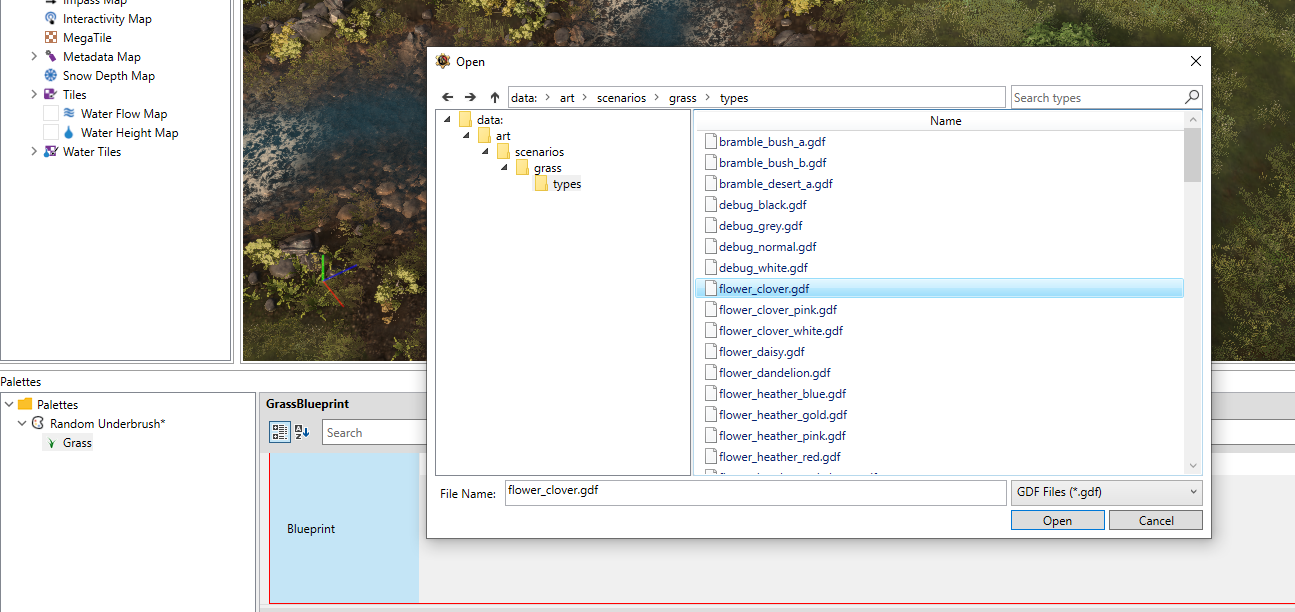Viewport: 1295px width, 612px height.
Task: Click the Snow Depth Map snowflake icon
Action: (51, 76)
